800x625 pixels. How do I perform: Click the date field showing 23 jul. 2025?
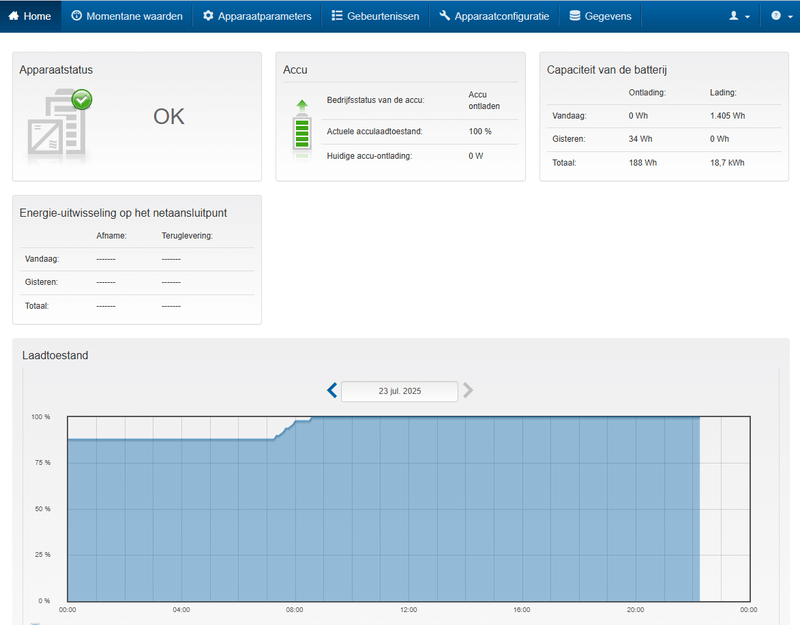pos(399,391)
